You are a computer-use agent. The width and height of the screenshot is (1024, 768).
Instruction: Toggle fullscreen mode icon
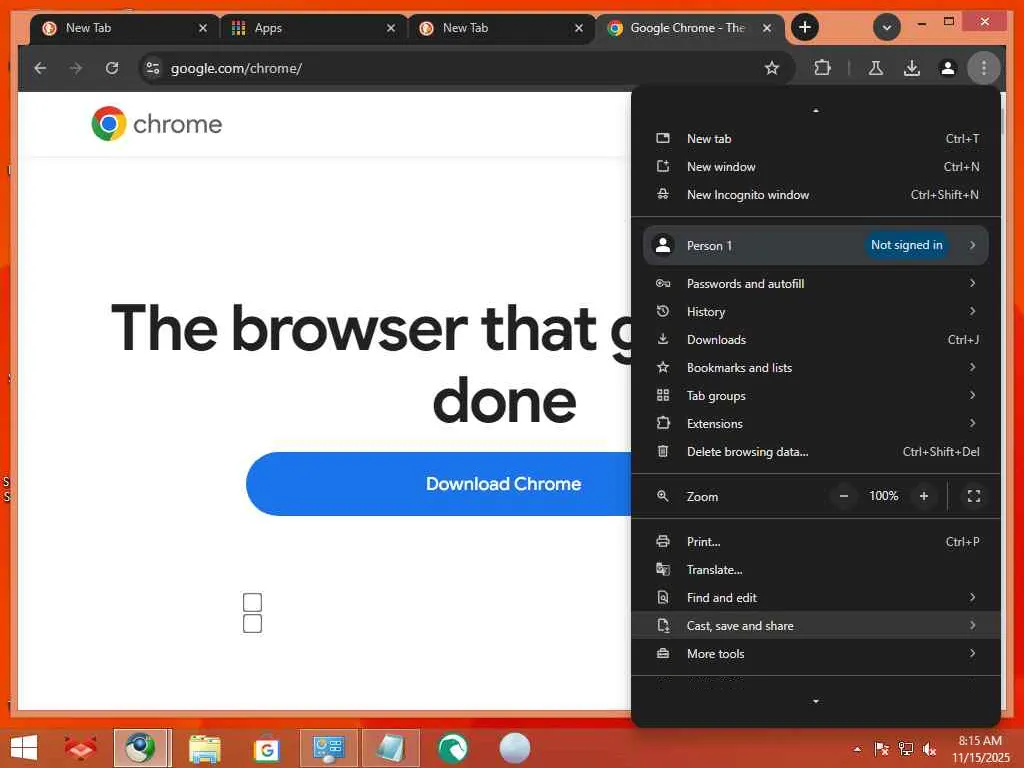click(x=974, y=496)
